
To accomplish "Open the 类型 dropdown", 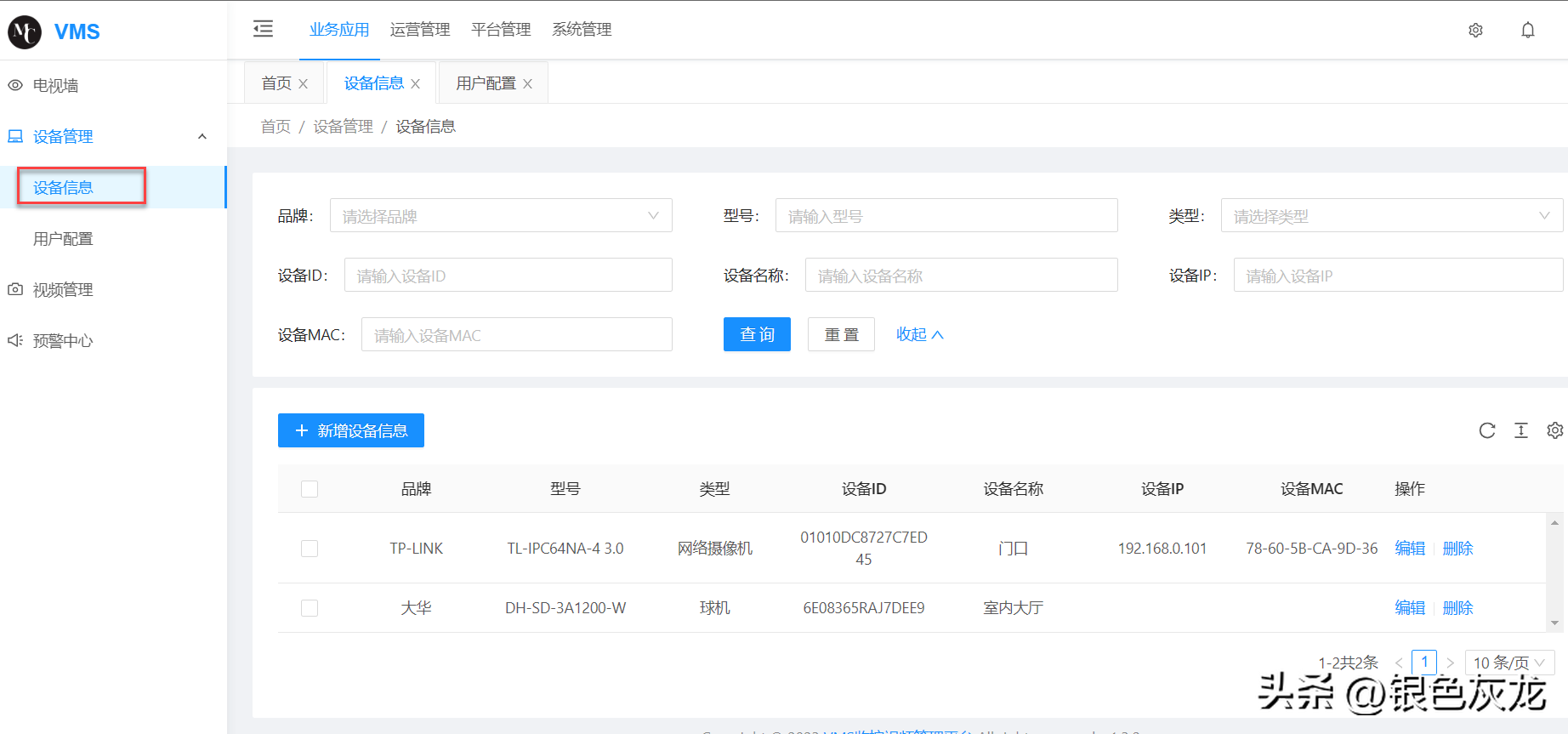I will click(1392, 215).
